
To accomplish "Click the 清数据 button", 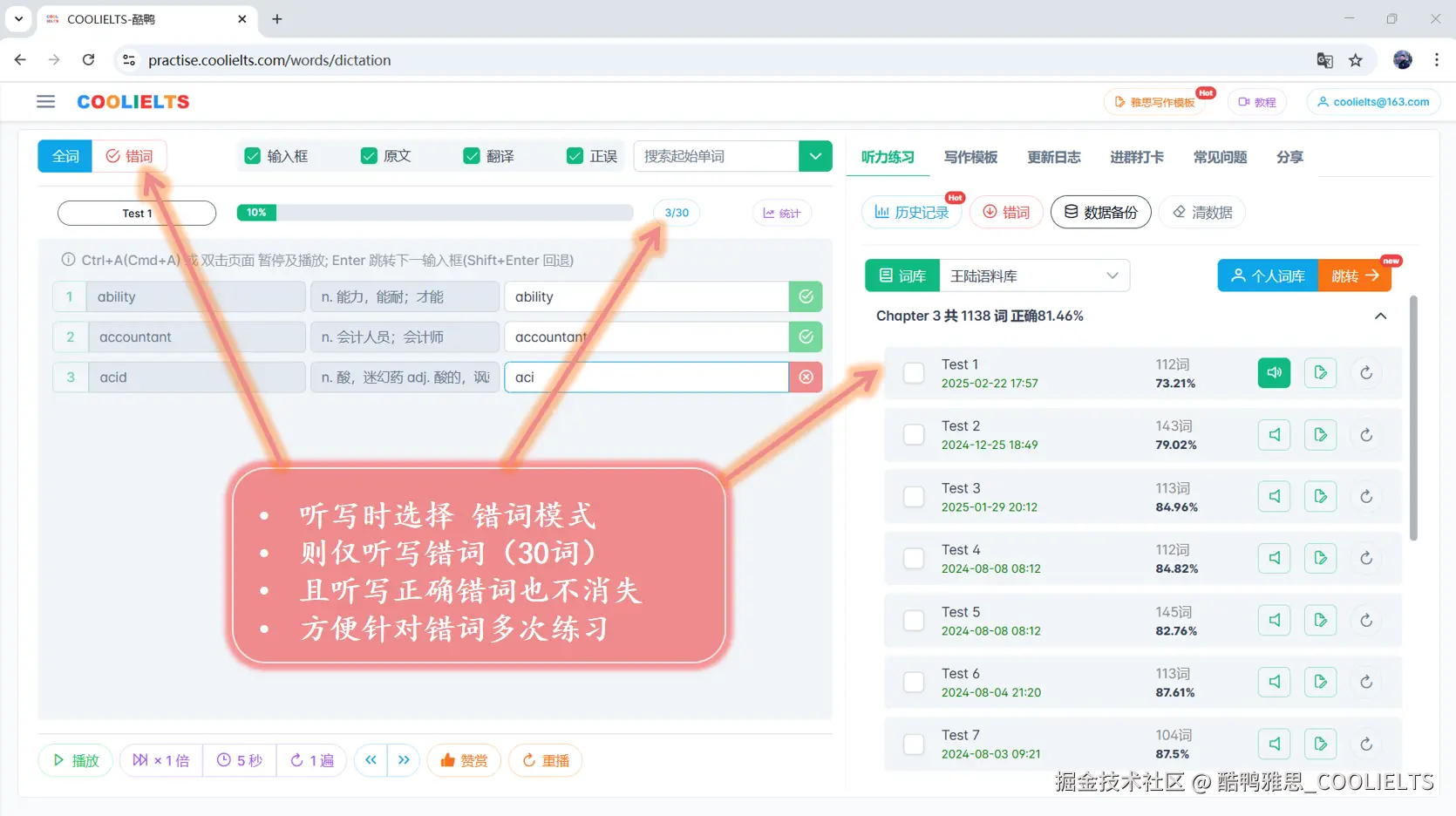I will point(1202,212).
